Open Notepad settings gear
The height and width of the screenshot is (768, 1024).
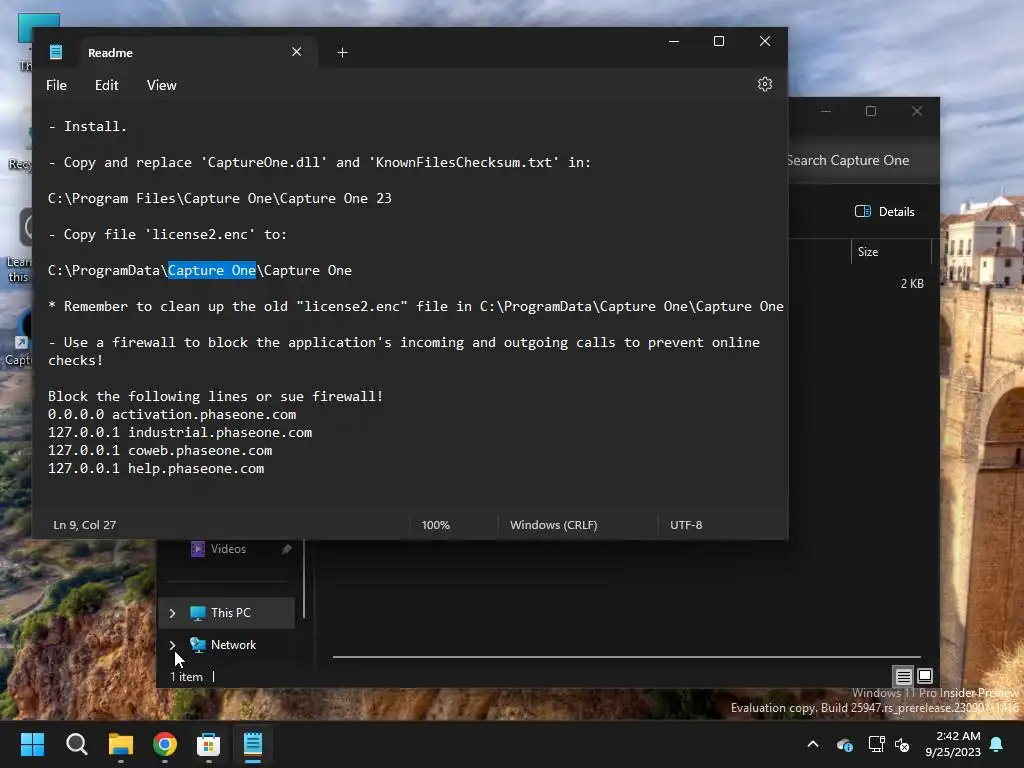765,84
